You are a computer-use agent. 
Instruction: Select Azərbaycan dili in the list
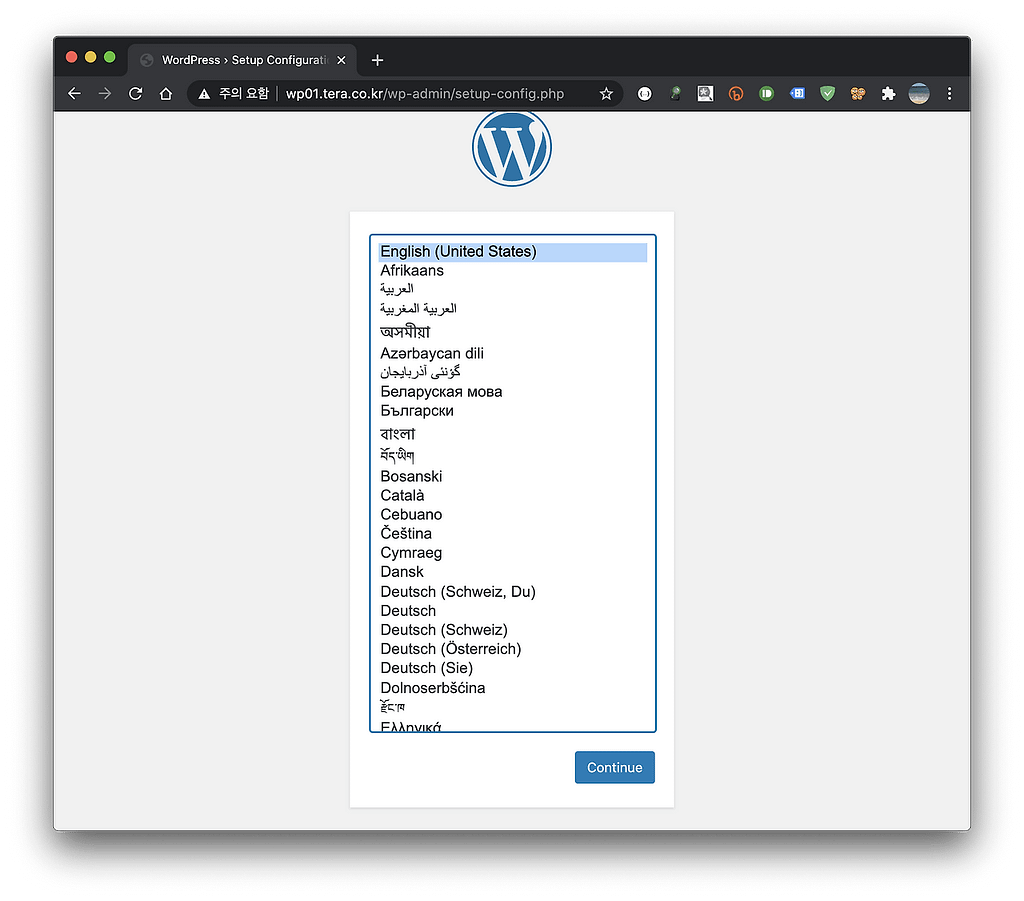tap(513, 353)
